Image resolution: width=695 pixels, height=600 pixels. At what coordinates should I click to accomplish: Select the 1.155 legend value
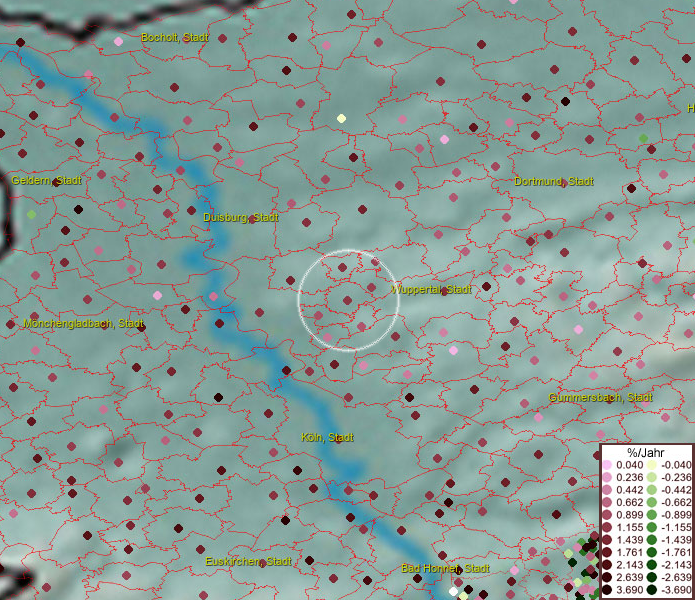tap(629, 527)
